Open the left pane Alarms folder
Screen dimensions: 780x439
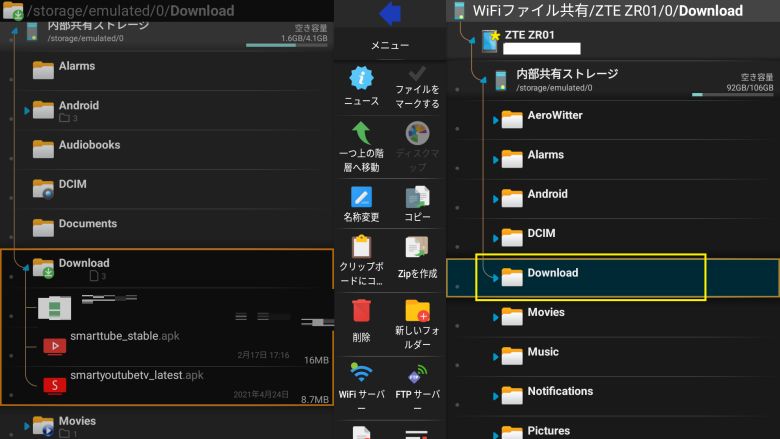[x=169, y=71]
